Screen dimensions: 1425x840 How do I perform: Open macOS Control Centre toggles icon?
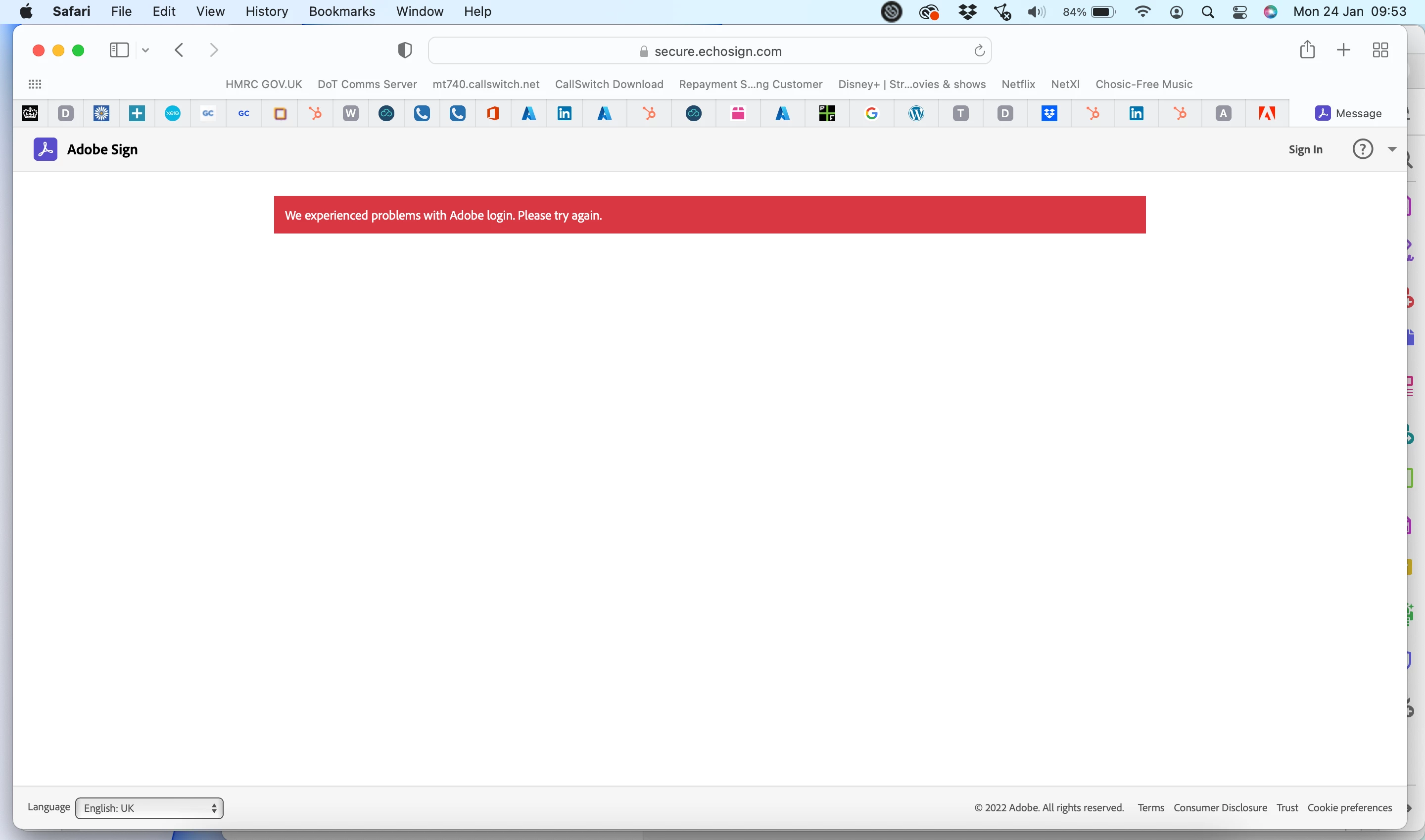coord(1239,12)
